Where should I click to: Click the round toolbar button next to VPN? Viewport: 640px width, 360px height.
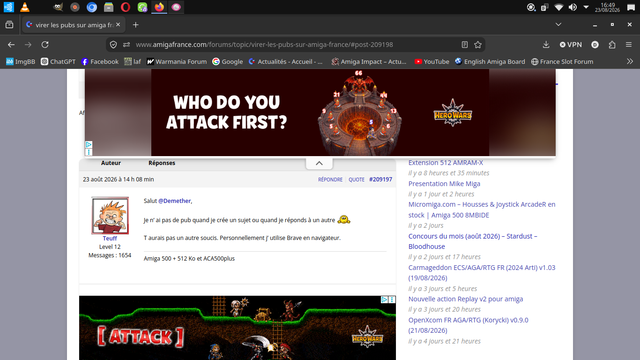point(595,44)
